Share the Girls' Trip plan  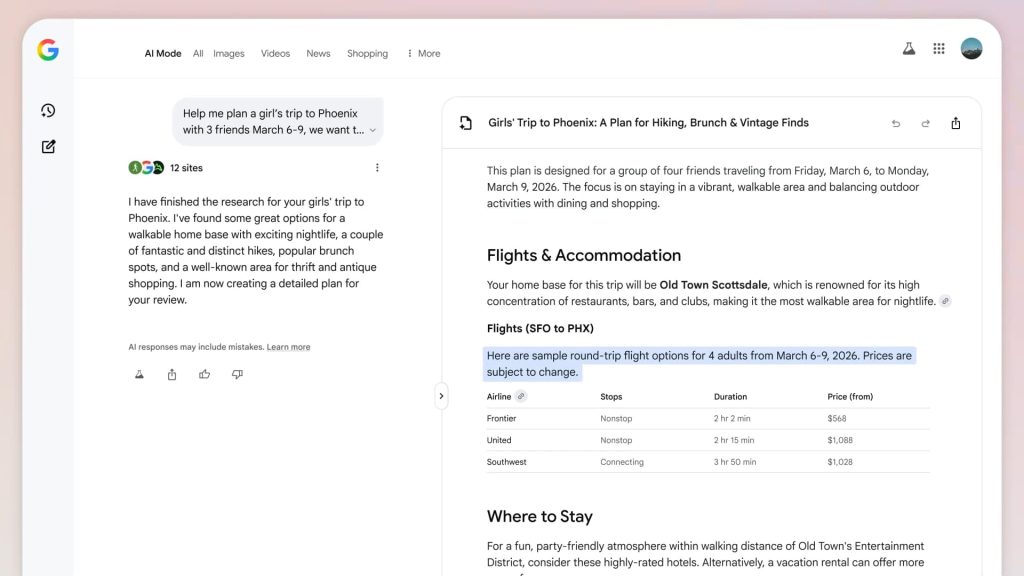pos(956,124)
